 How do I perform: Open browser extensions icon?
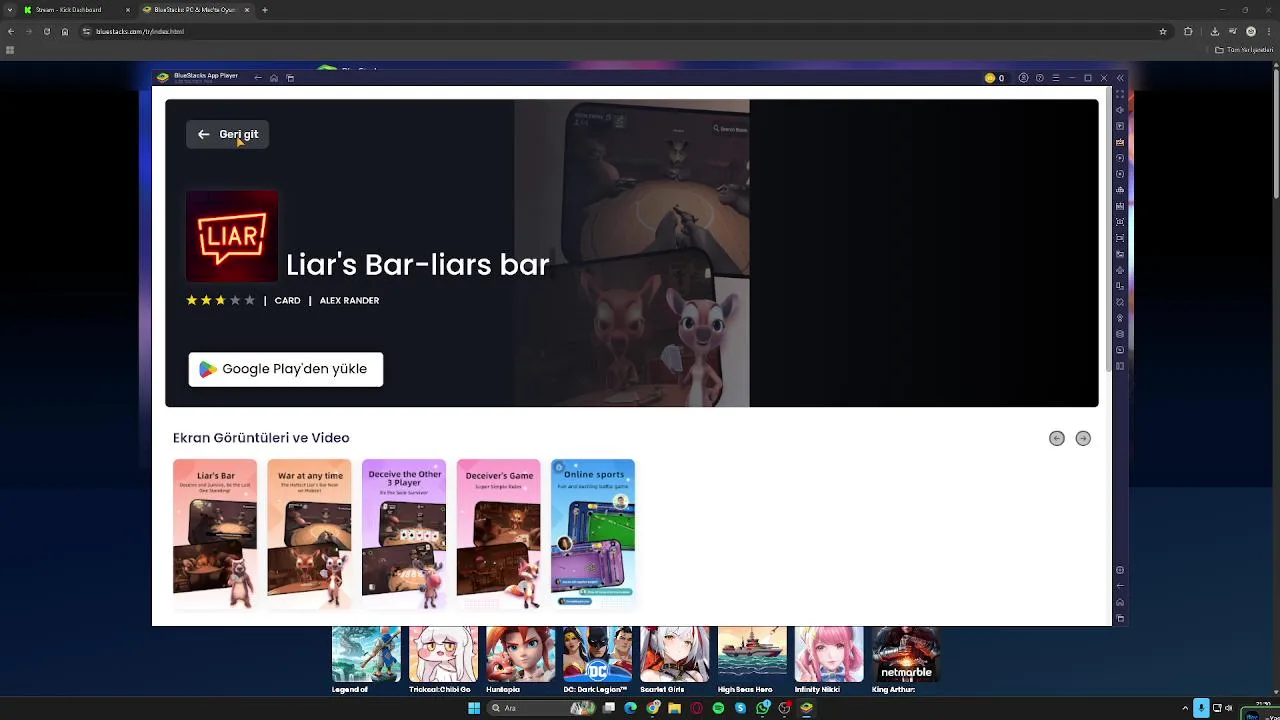[x=1188, y=31]
